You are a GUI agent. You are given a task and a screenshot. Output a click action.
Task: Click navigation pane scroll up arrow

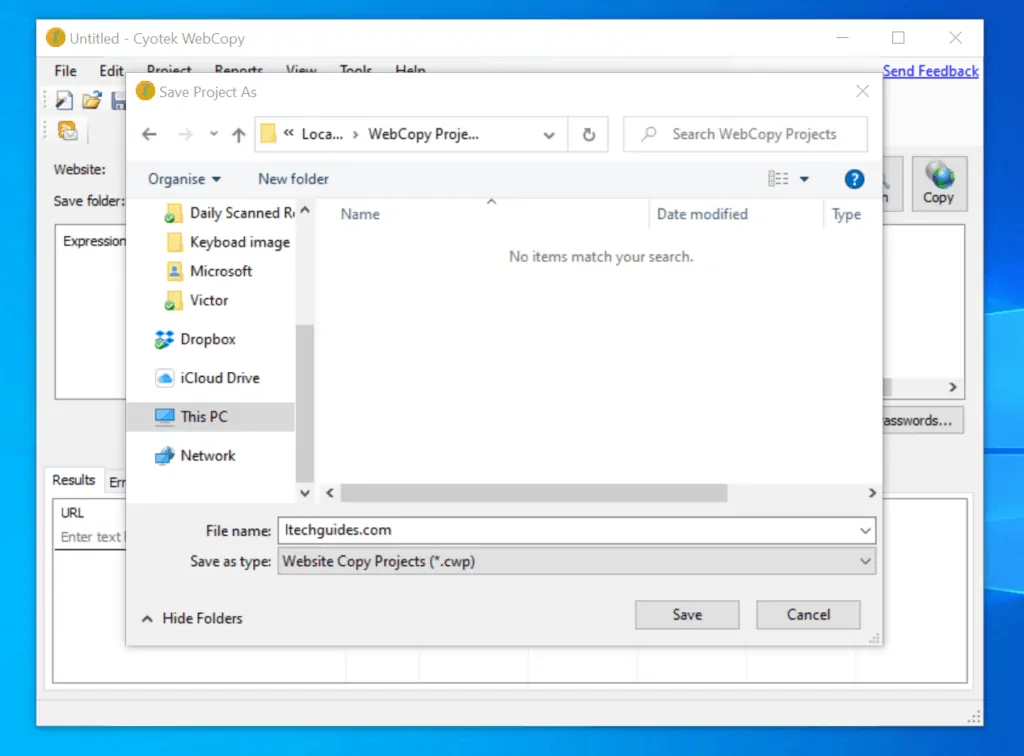304,210
